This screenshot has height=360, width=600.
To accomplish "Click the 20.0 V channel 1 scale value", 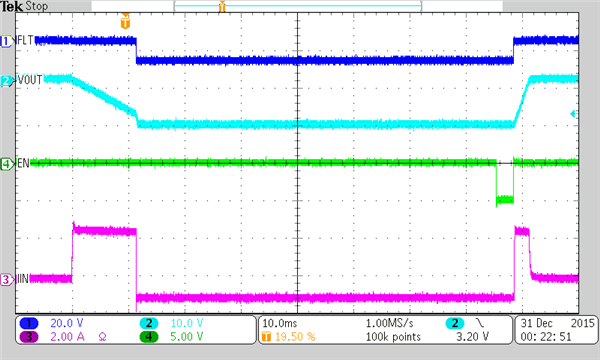I will 67,324.
